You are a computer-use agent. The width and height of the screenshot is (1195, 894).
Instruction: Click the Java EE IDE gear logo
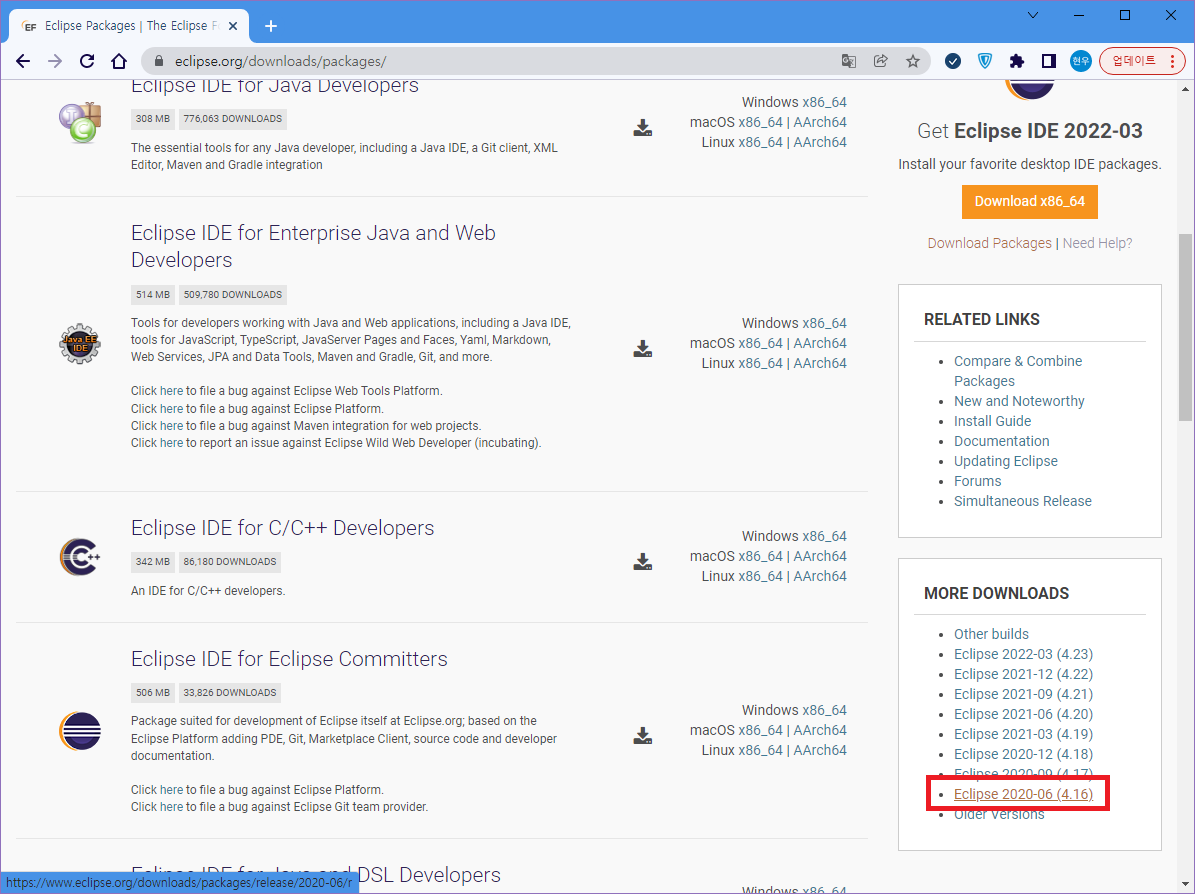click(80, 343)
